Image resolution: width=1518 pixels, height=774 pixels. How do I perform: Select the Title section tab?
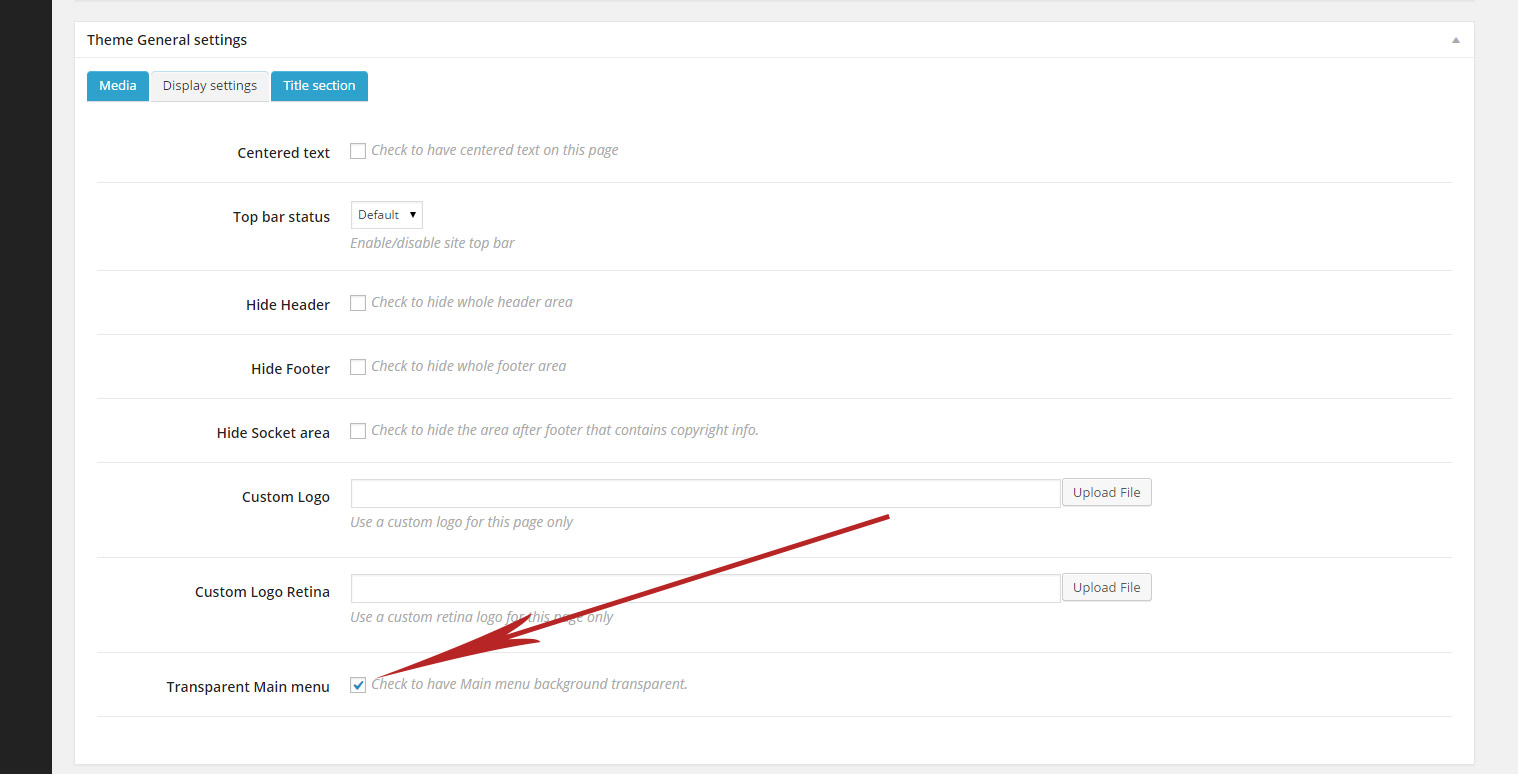[319, 86]
